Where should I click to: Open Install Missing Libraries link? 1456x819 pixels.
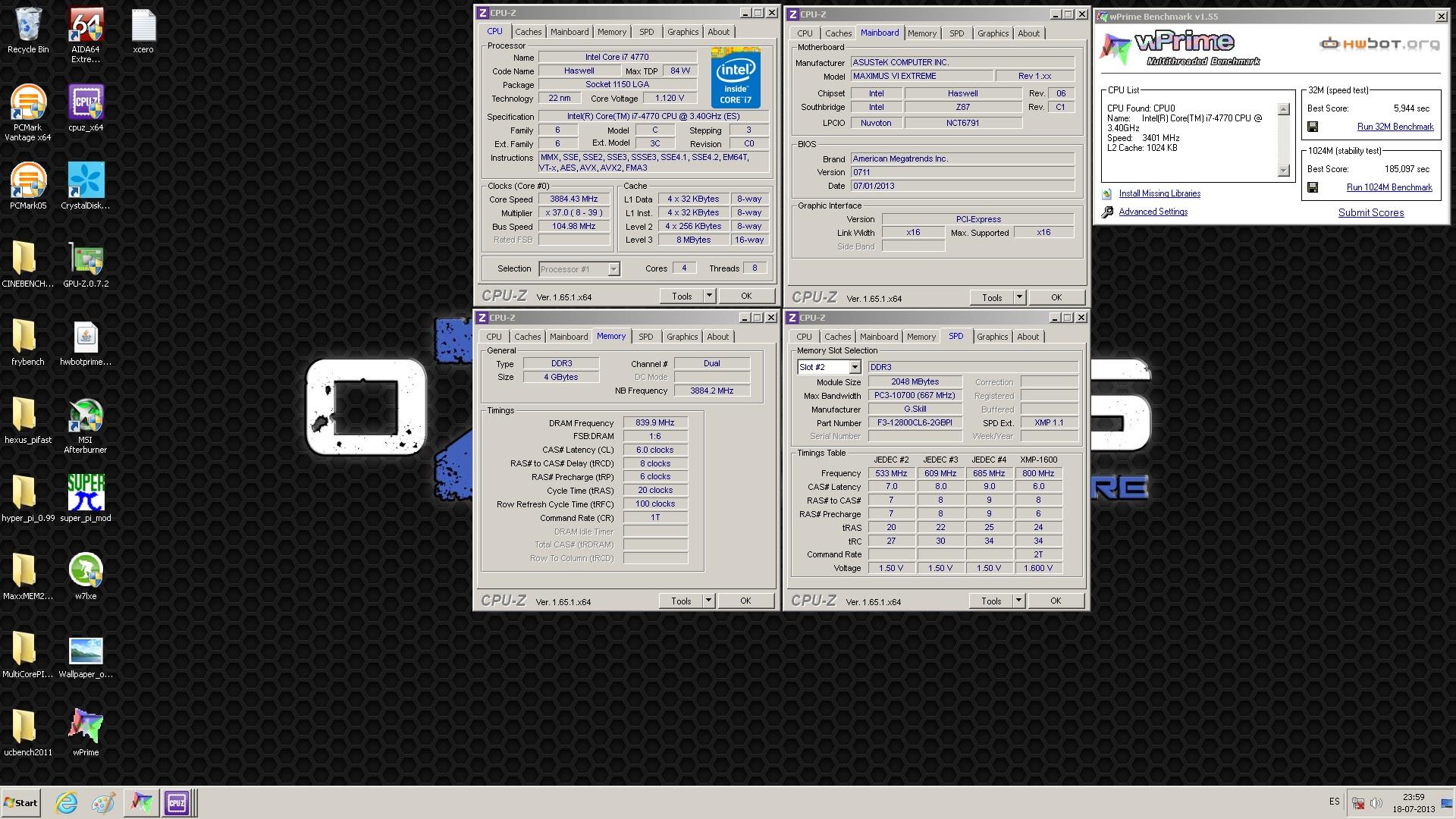point(1159,193)
